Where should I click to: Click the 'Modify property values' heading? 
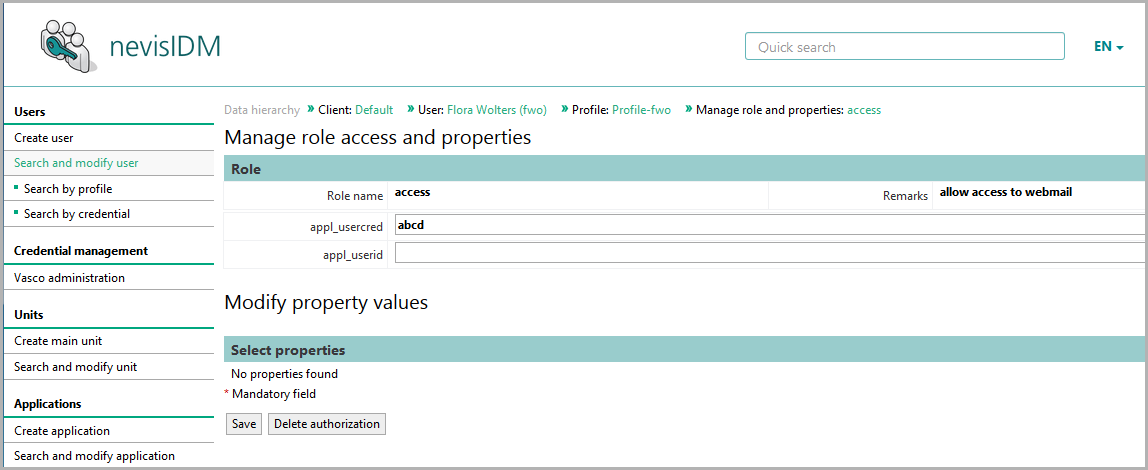[x=326, y=302]
